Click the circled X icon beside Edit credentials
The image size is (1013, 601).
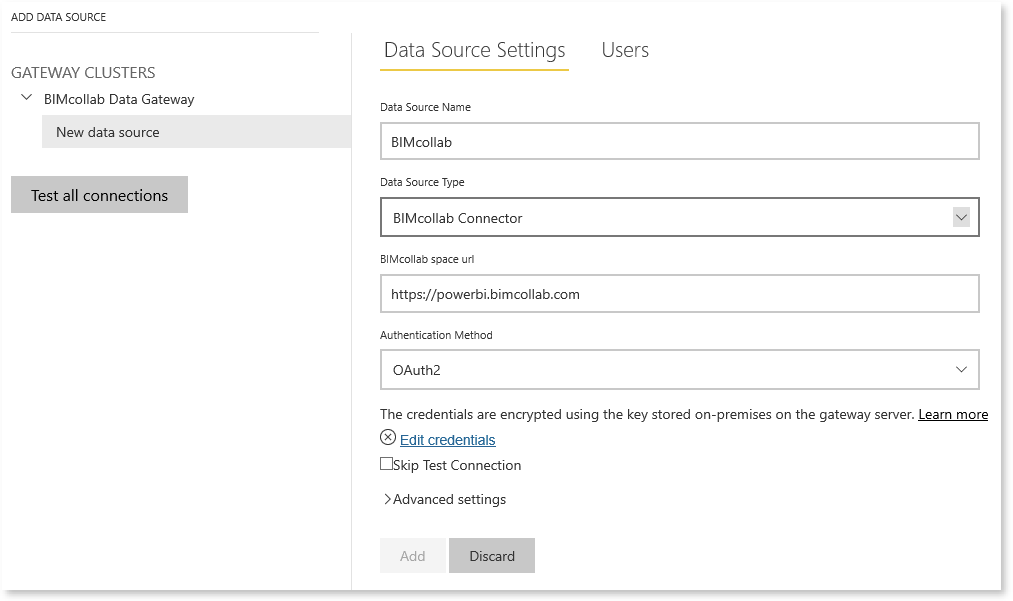tap(388, 438)
